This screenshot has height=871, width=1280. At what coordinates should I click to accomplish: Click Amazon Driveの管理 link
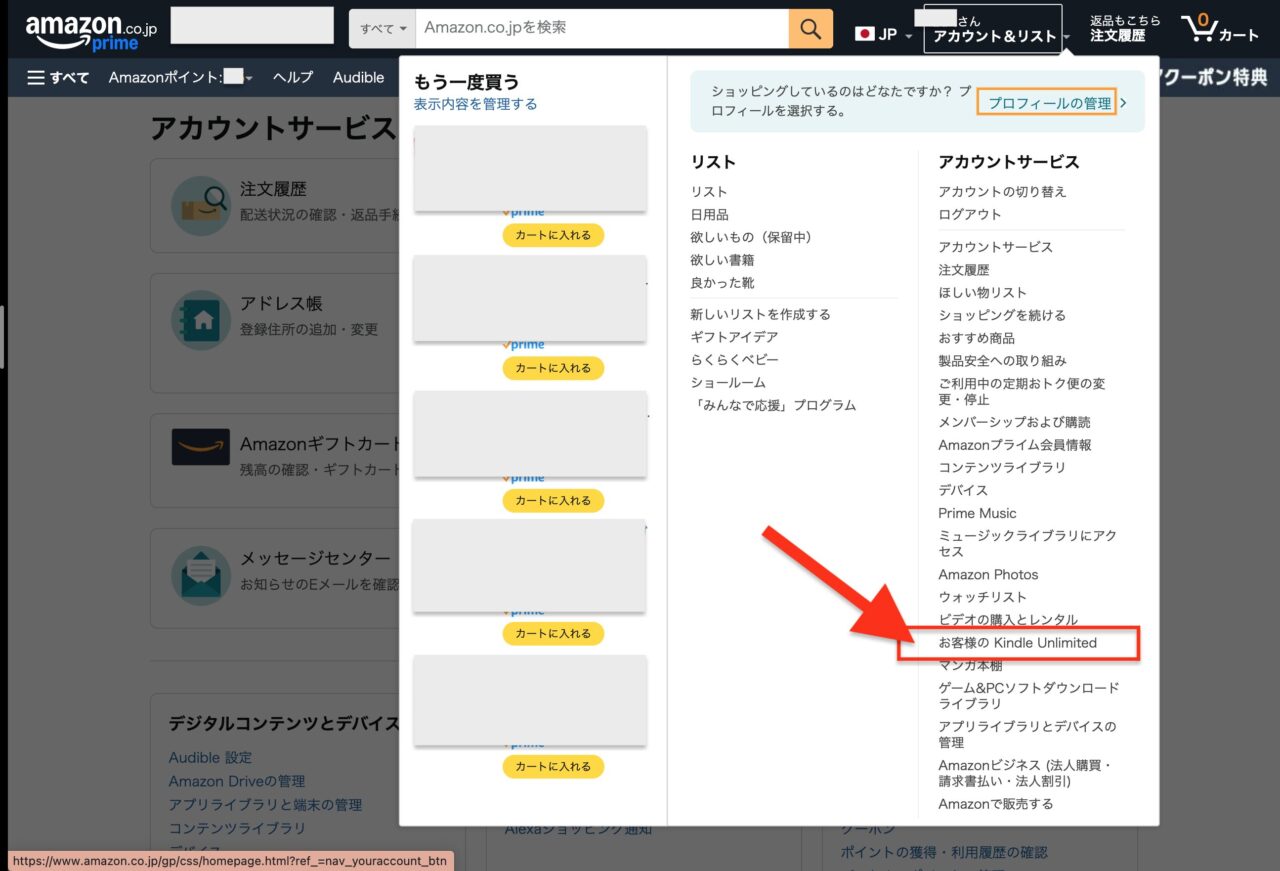237,782
